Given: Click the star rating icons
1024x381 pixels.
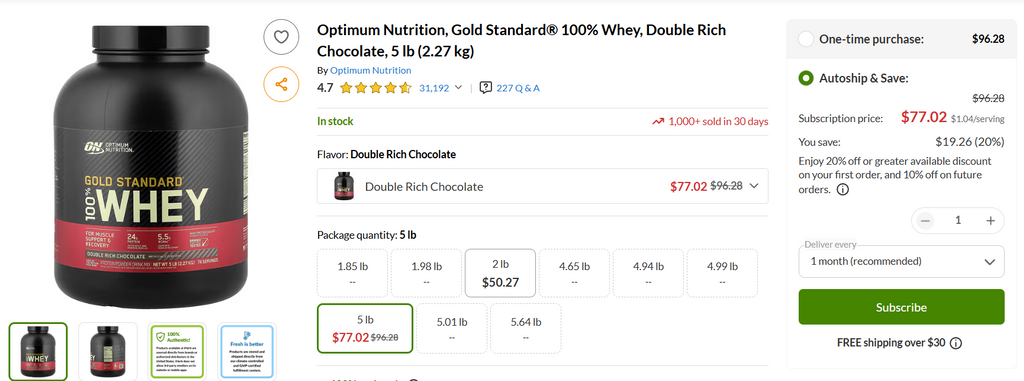Looking at the screenshot, I should [376, 88].
